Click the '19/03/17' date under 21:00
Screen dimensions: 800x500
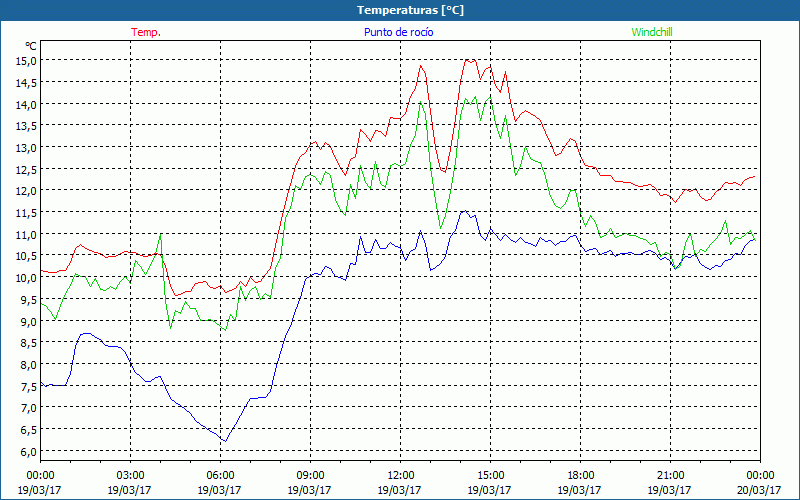[669, 490]
